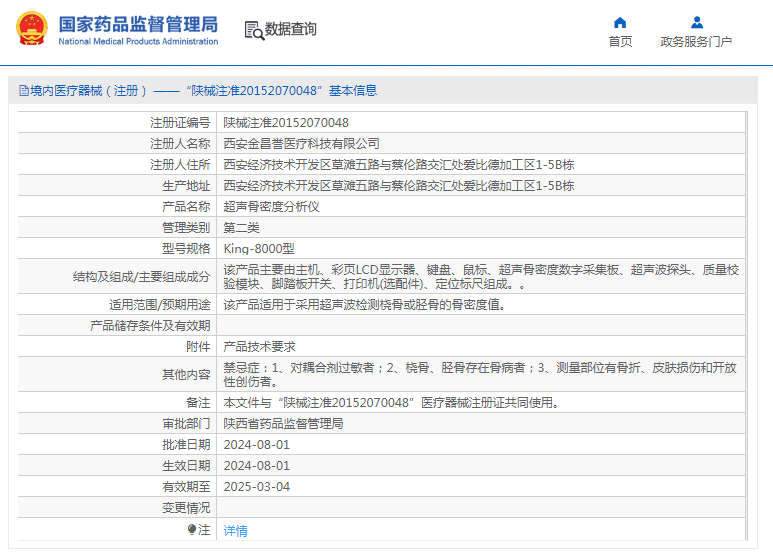Click the 注册人住所 address value

(399, 165)
